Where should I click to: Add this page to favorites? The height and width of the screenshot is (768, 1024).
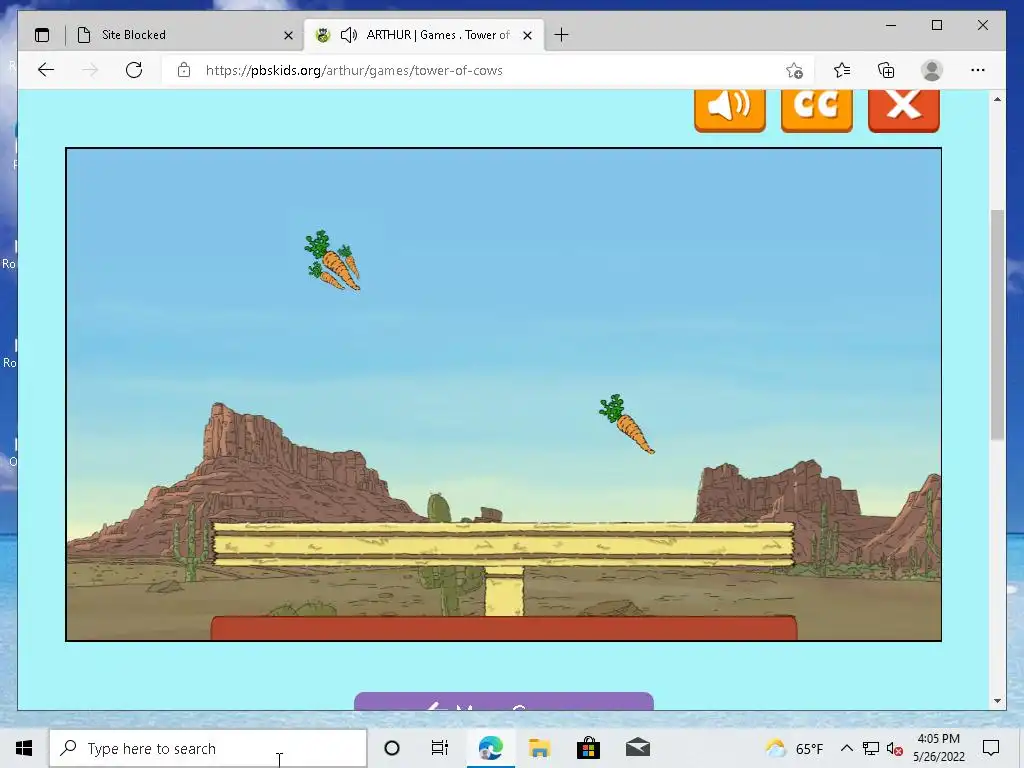click(794, 71)
